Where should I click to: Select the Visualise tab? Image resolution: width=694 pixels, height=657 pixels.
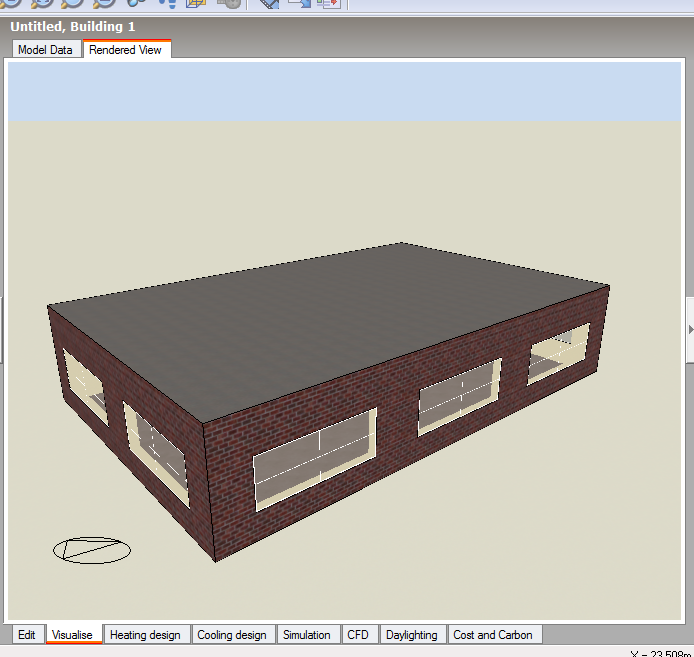[x=72, y=634]
